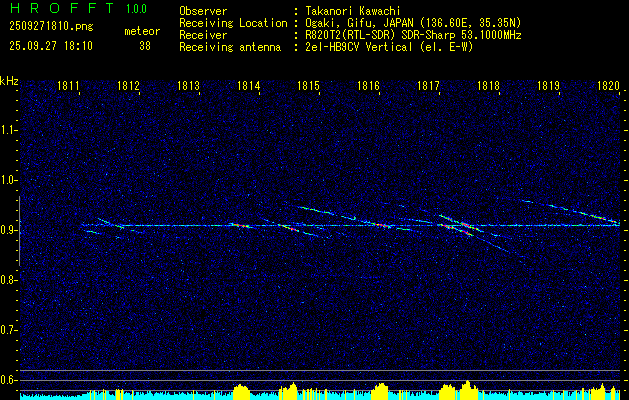Click the observer name Takanori Kawachi
The image size is (629, 400).
coord(353,11)
